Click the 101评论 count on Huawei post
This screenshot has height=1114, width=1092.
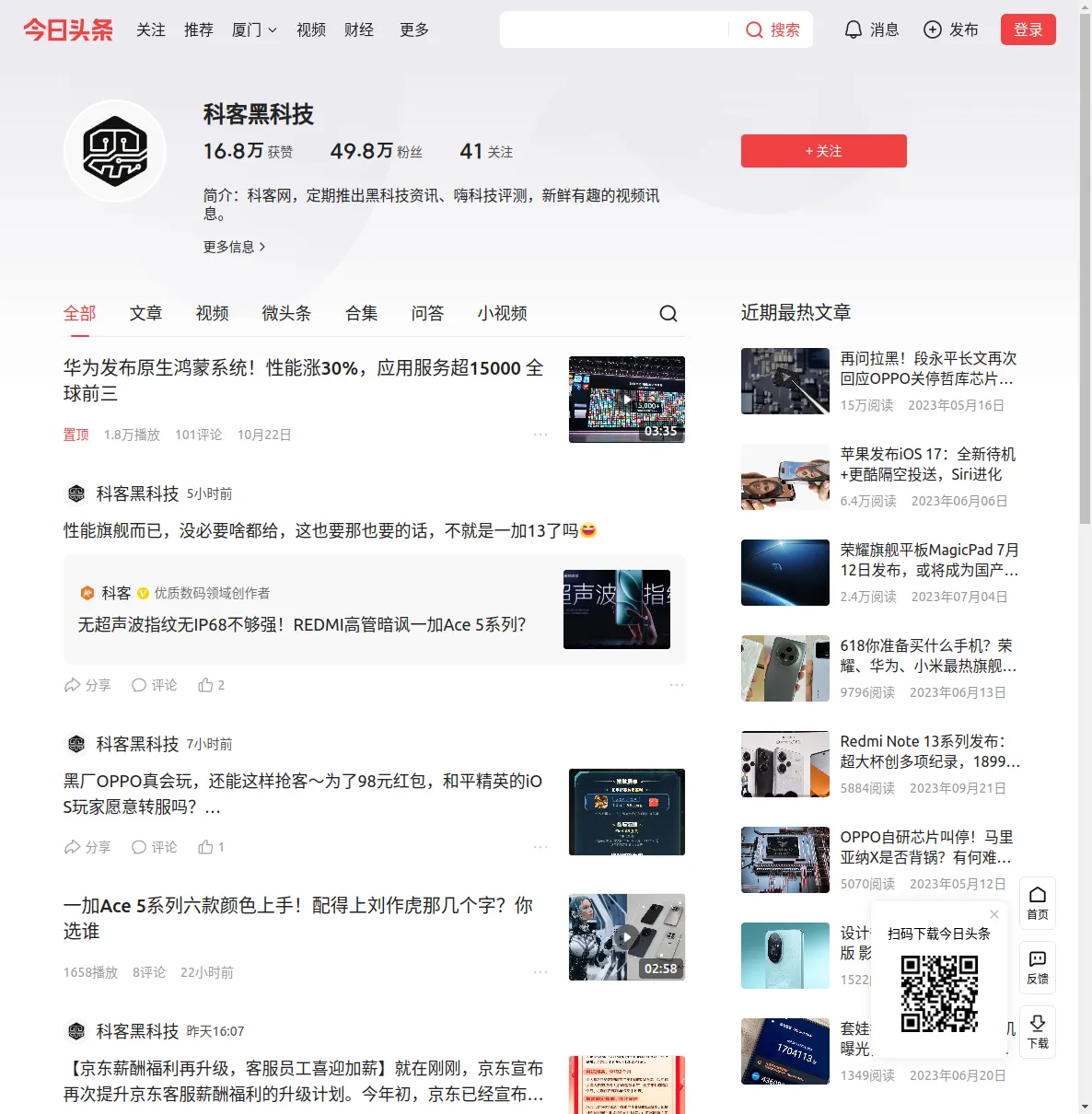[x=199, y=435]
